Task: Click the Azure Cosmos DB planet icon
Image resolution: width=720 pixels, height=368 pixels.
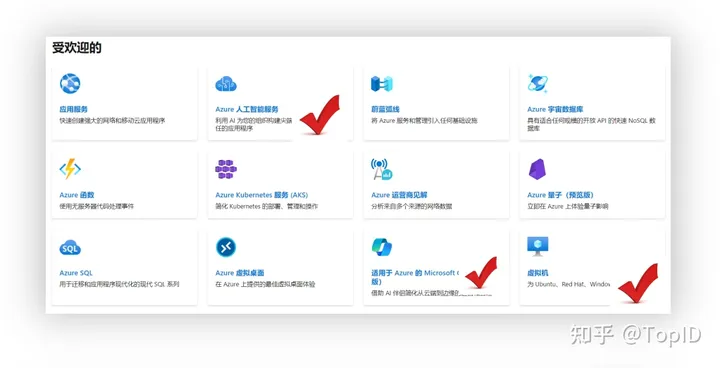Action: (x=538, y=84)
